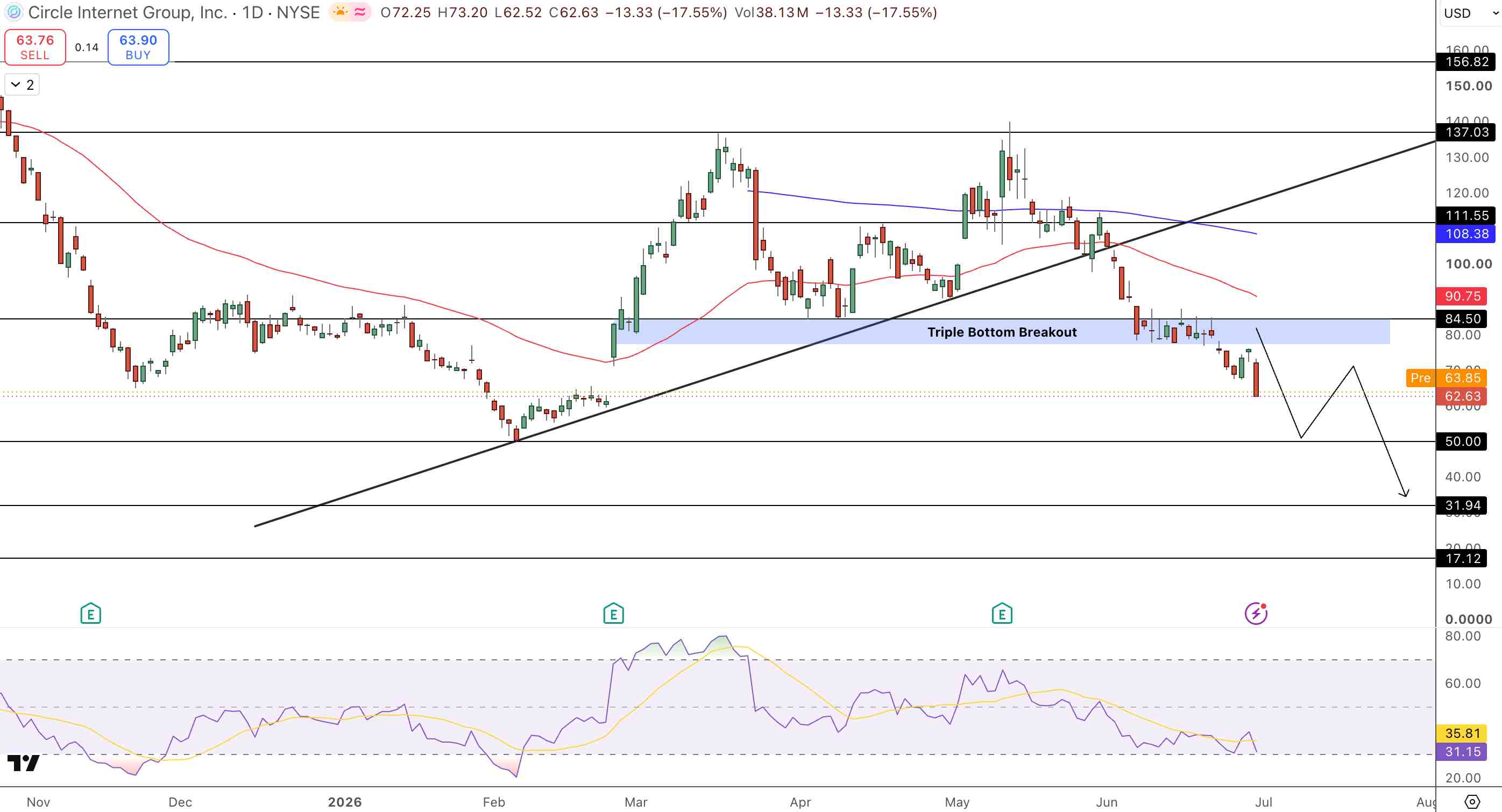Click the 80.00 tick on the RSI scale

[1462, 636]
